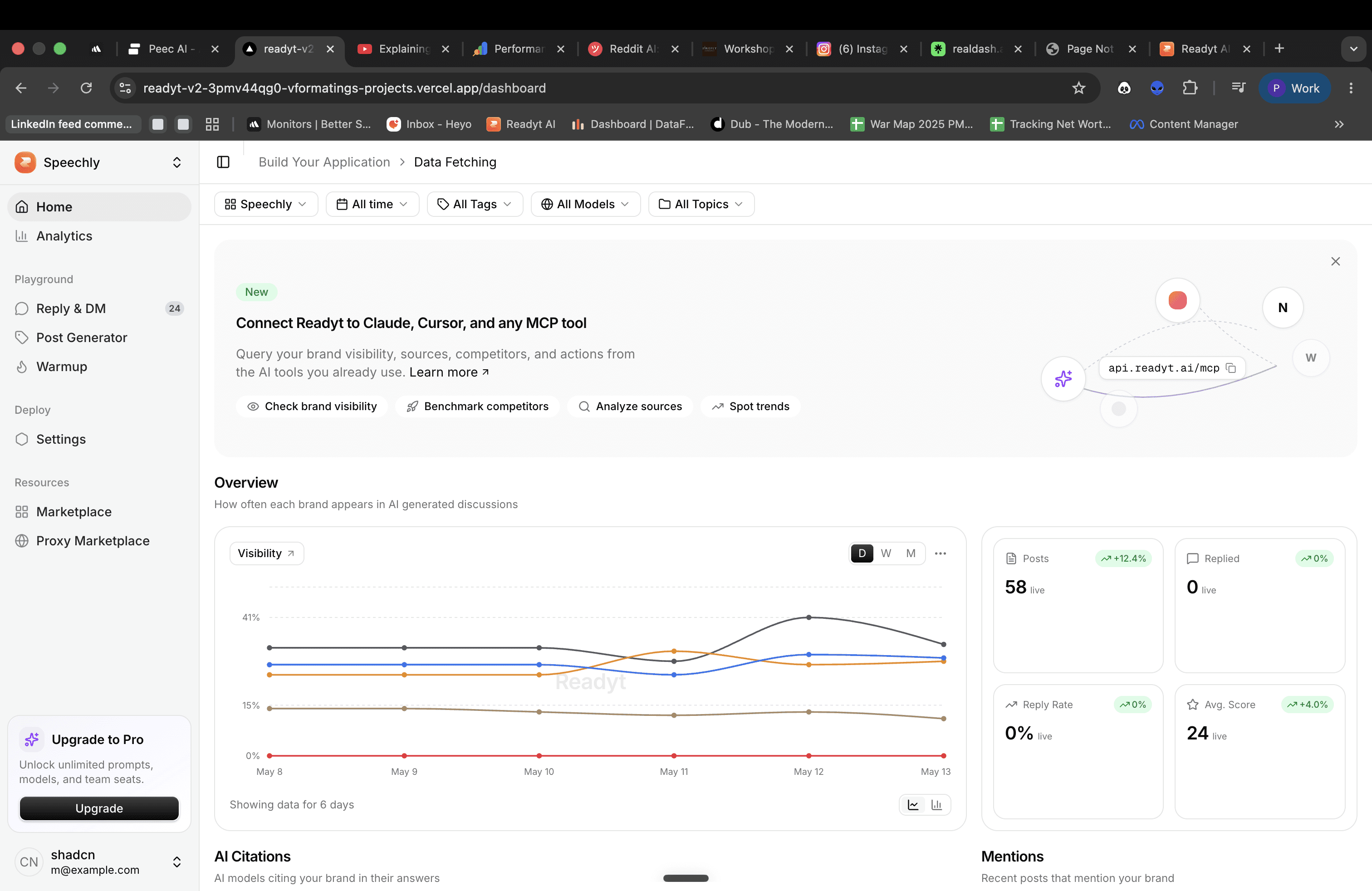Viewport: 1372px width, 891px height.
Task: Open Warmup in the sidebar
Action: [98, 367]
